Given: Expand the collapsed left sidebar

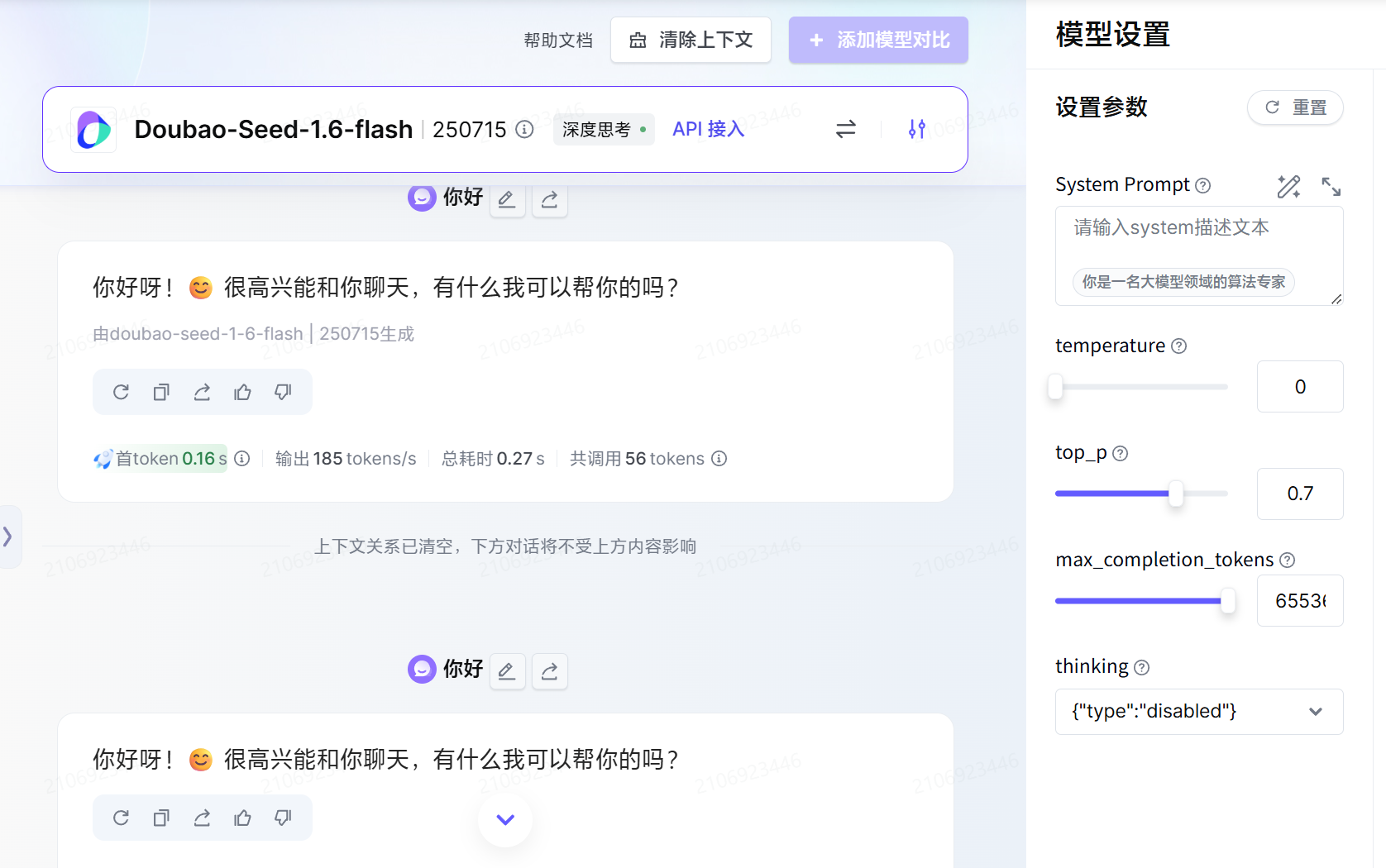Looking at the screenshot, I should click(8, 537).
